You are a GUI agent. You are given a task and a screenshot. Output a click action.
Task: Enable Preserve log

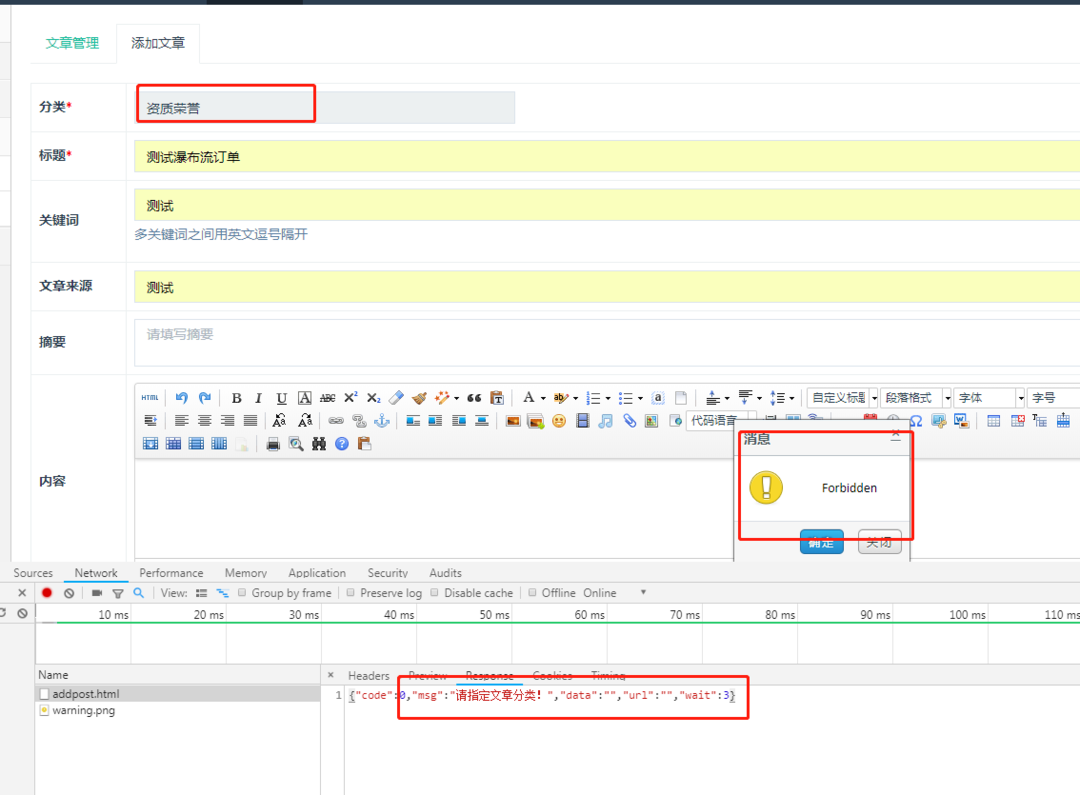pyautogui.click(x=351, y=592)
